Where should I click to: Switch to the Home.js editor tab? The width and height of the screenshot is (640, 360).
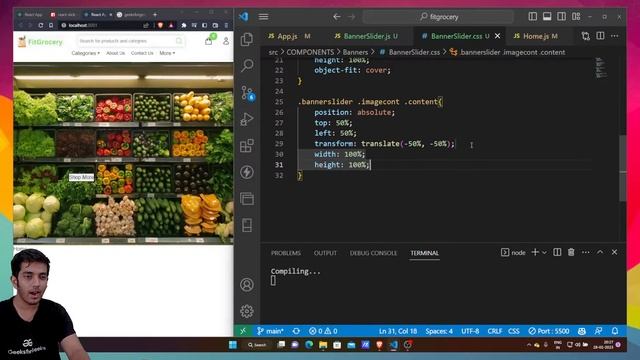(x=536, y=36)
